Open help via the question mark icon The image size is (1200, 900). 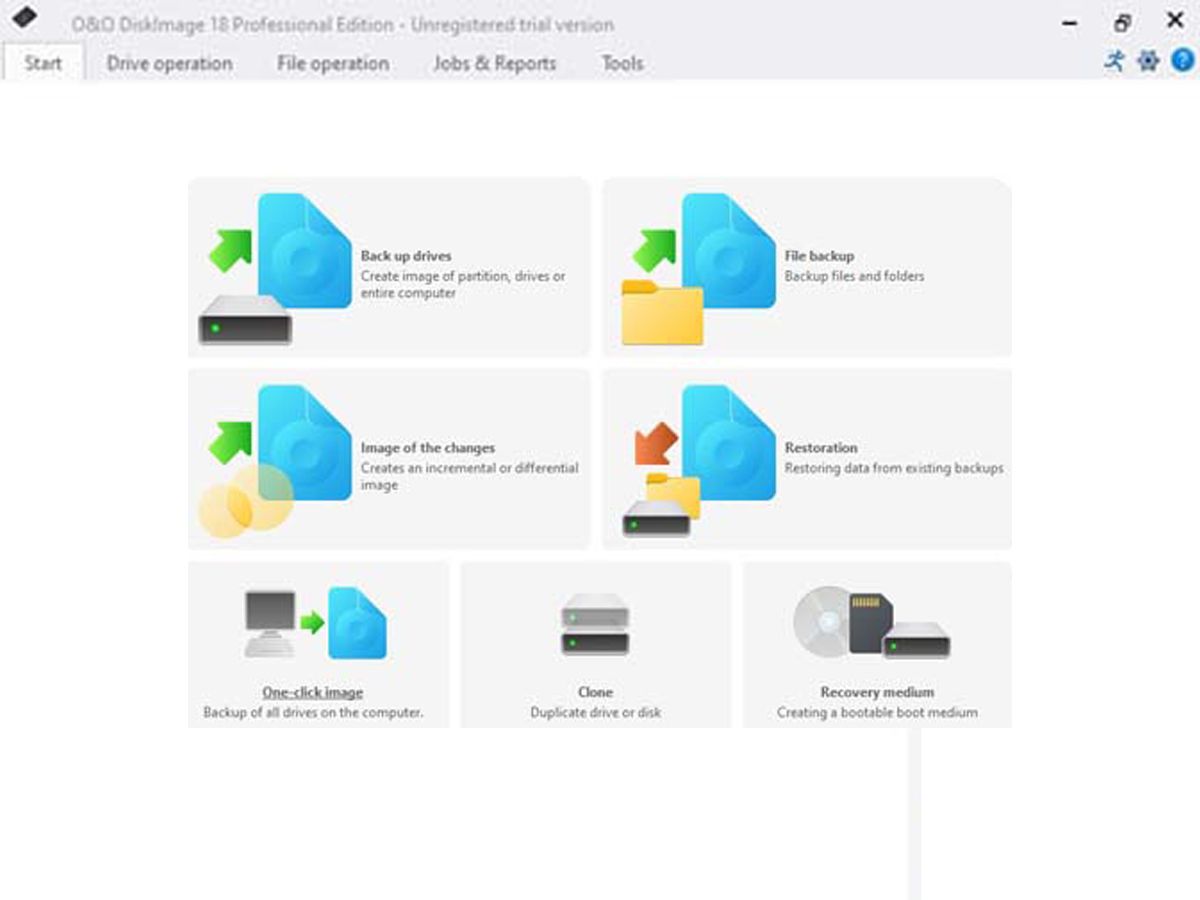pyautogui.click(x=1183, y=60)
